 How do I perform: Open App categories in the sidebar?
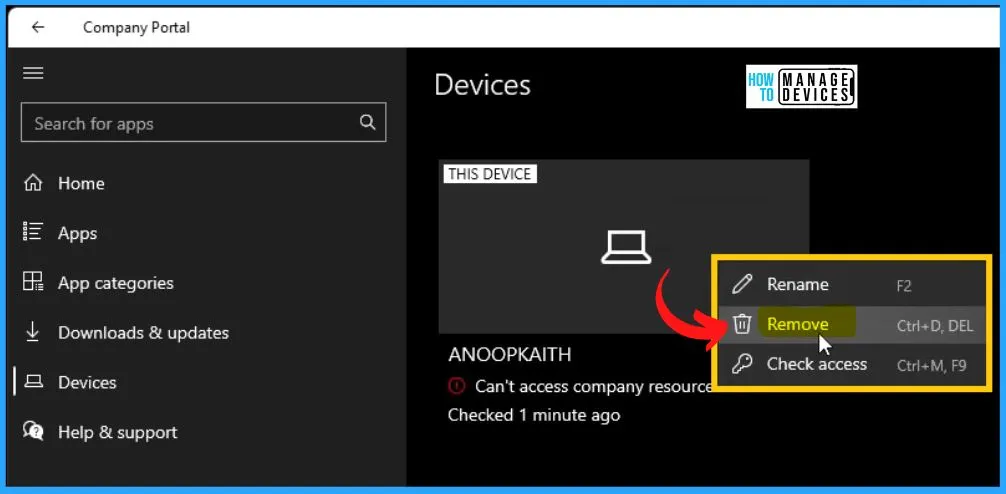tap(115, 283)
